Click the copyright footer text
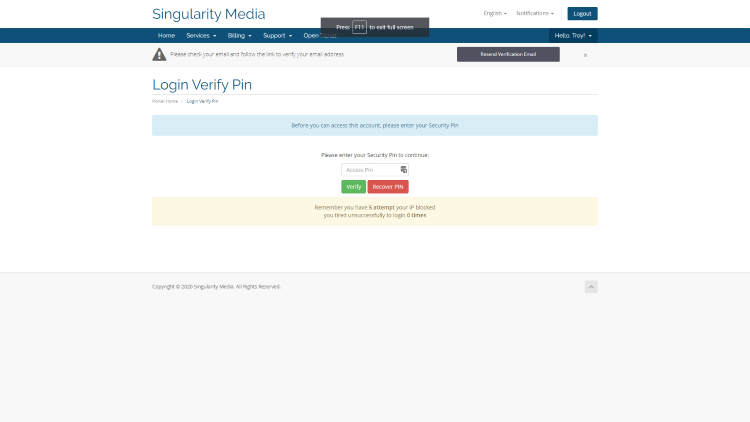 tap(216, 287)
